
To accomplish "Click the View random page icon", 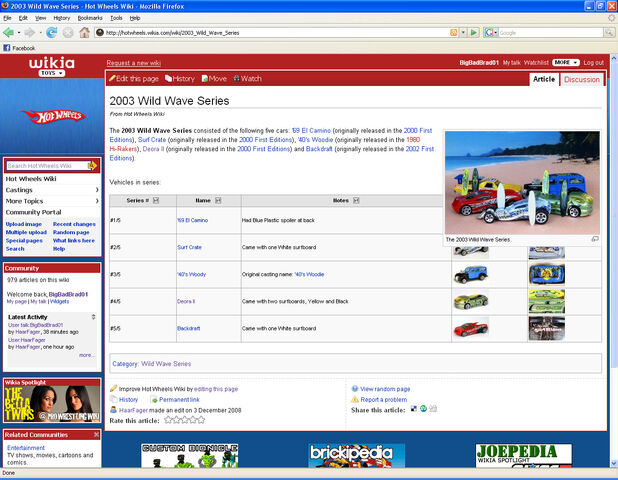I will click(x=355, y=389).
